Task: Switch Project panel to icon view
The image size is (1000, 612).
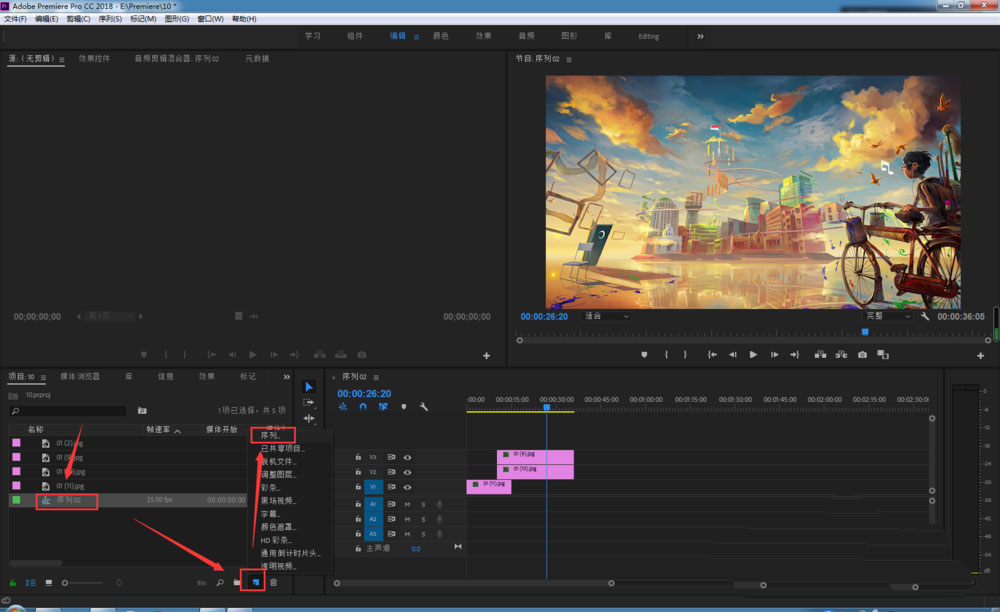Action: tap(48, 583)
